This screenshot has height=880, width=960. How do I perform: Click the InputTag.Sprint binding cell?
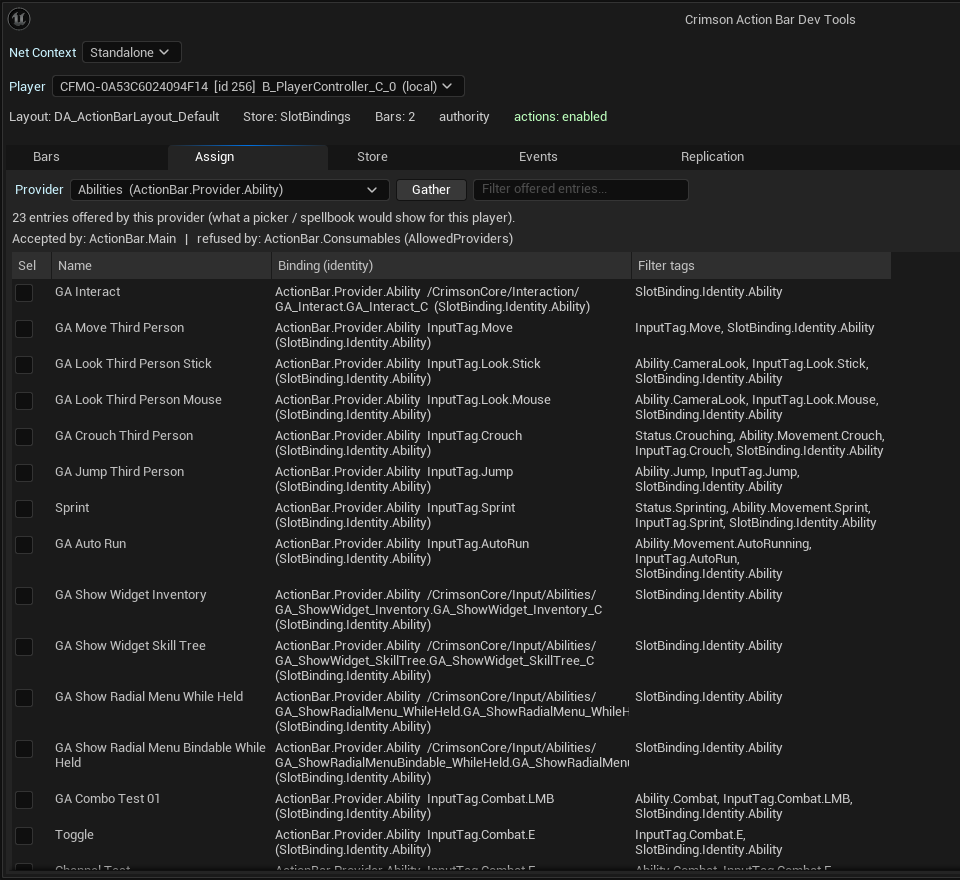pyautogui.click(x=395, y=516)
